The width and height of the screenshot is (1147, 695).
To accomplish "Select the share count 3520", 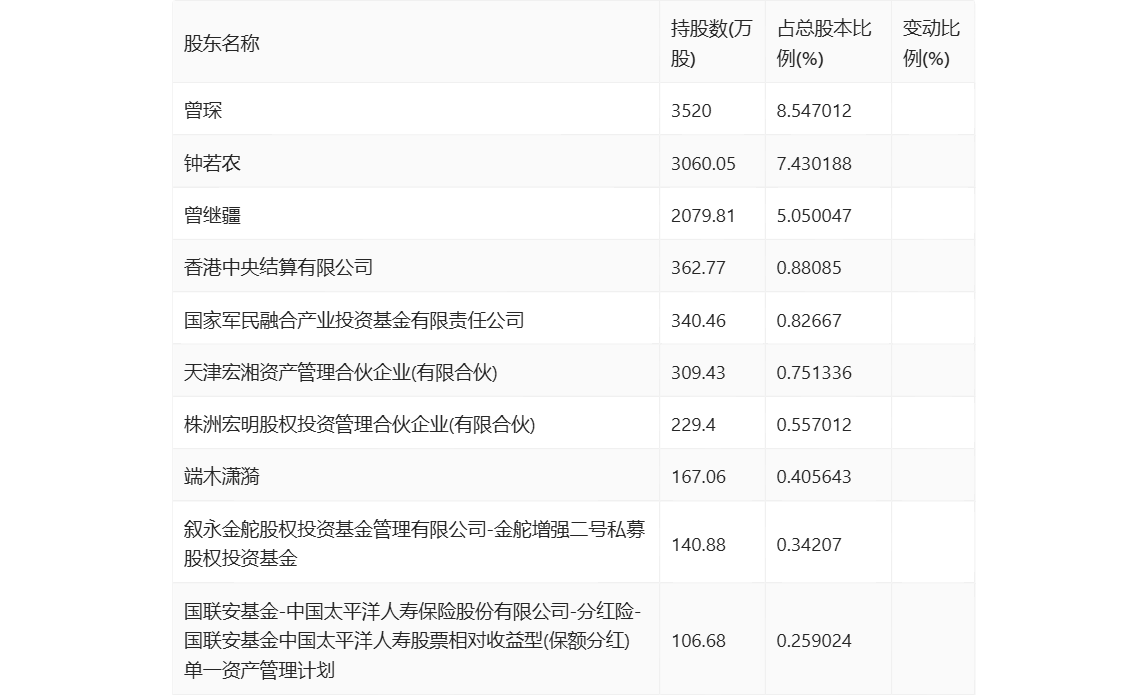I will coord(691,110).
